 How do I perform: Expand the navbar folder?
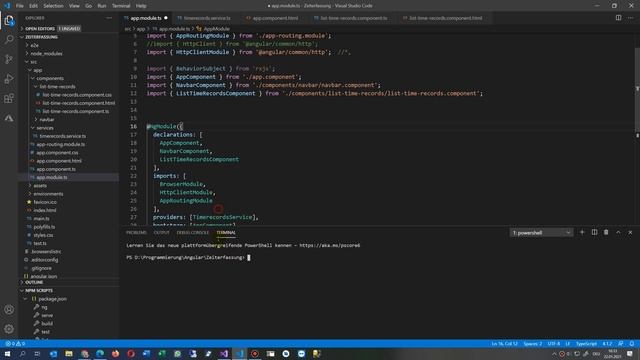coord(47,120)
